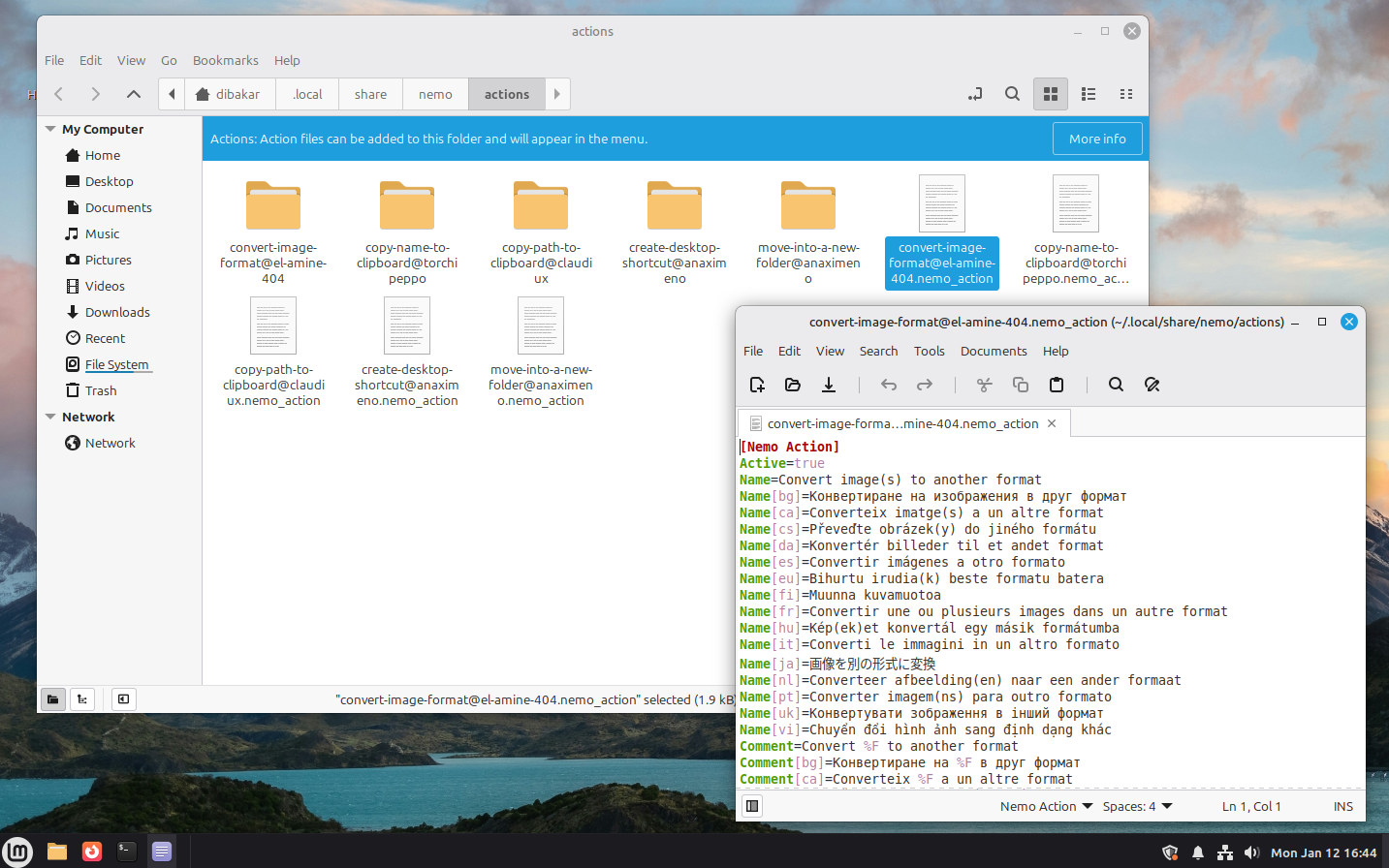Image resolution: width=1389 pixels, height=868 pixels.
Task: Save the nemo_action file
Action: pos(828,385)
